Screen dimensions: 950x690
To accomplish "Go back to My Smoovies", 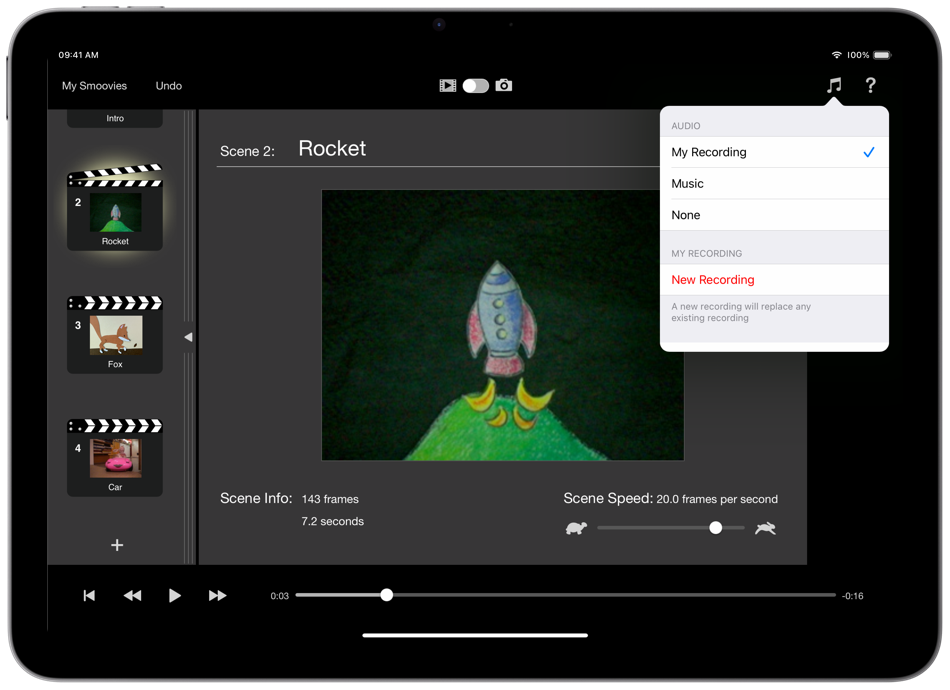I will coord(95,86).
